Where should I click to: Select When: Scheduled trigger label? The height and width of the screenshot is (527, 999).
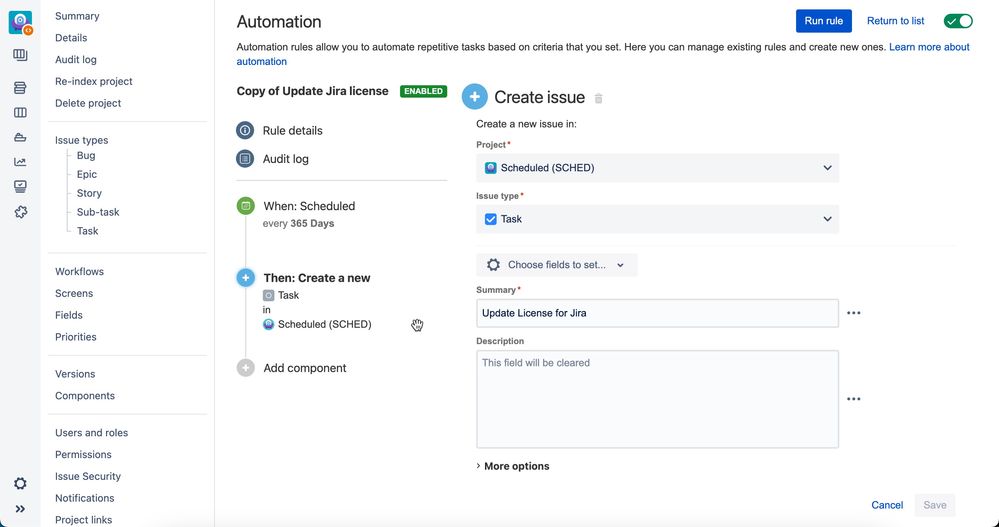tap(310, 206)
